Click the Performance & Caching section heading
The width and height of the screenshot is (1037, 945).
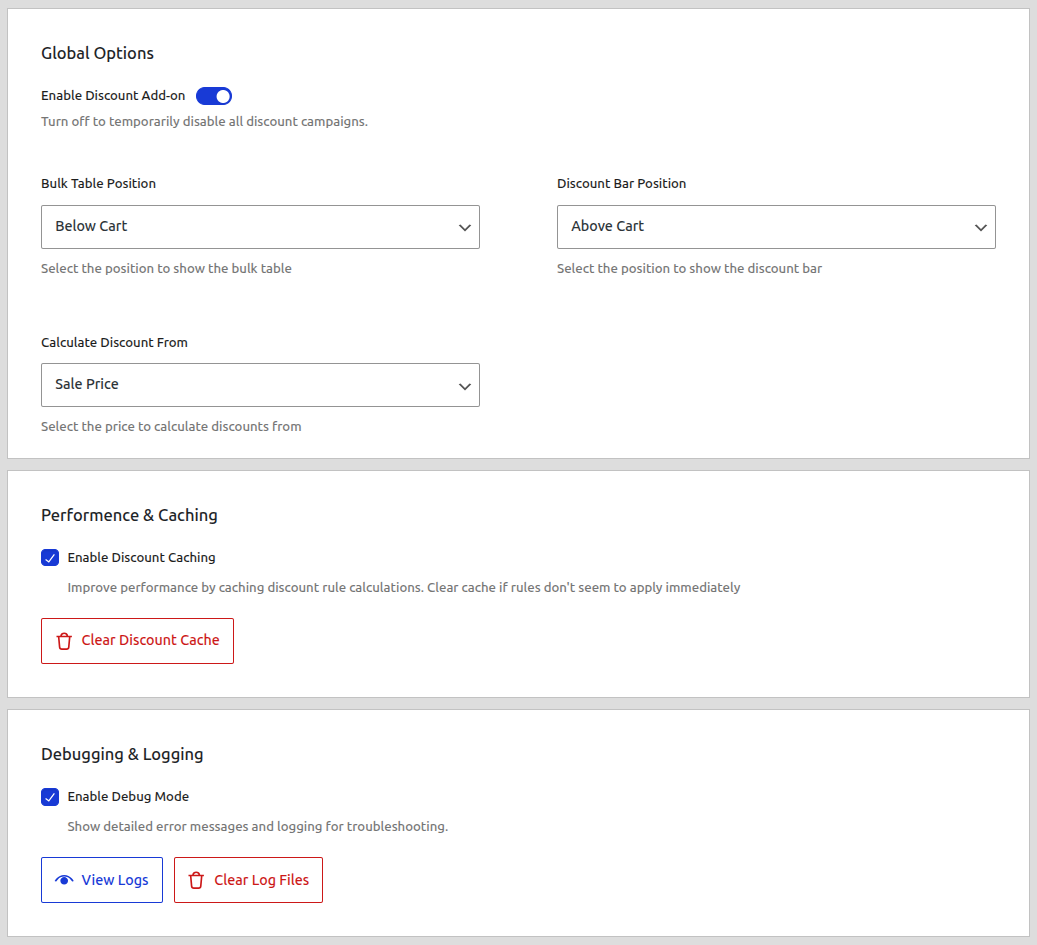point(129,515)
